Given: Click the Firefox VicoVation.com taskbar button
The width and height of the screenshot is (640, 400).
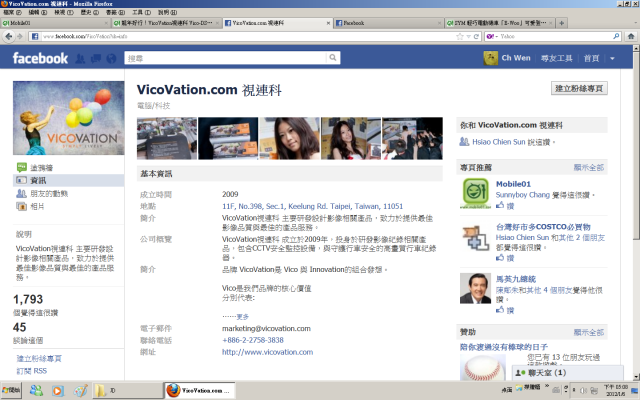Looking at the screenshot, I should click(200, 391).
